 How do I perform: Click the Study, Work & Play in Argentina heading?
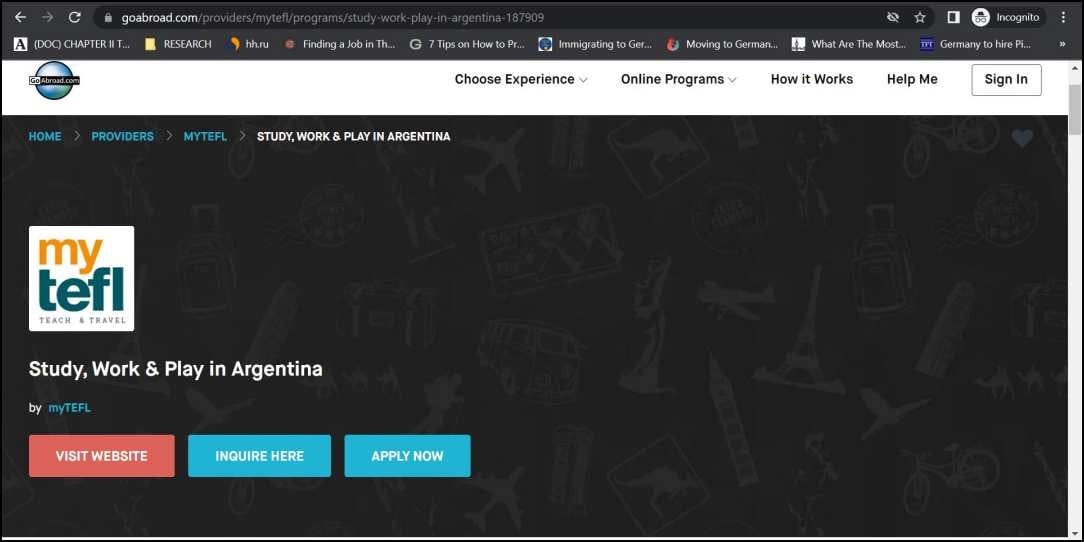[x=176, y=369]
